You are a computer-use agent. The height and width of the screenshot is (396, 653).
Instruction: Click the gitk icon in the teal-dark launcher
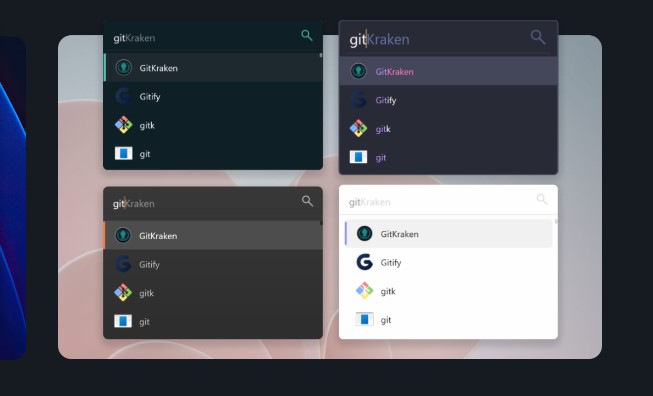pos(124,125)
